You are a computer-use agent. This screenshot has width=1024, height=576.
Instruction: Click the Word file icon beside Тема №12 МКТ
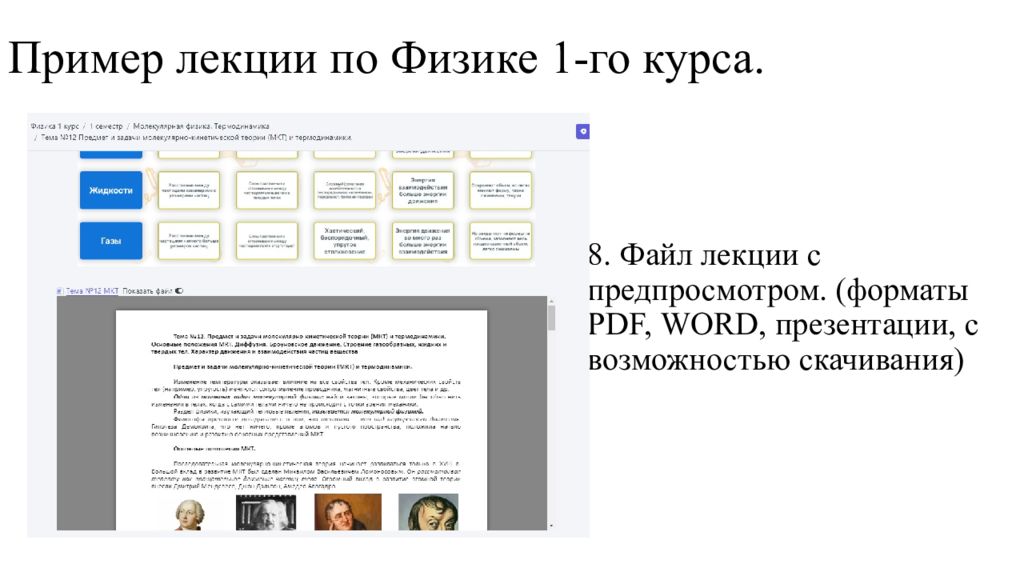(60, 291)
